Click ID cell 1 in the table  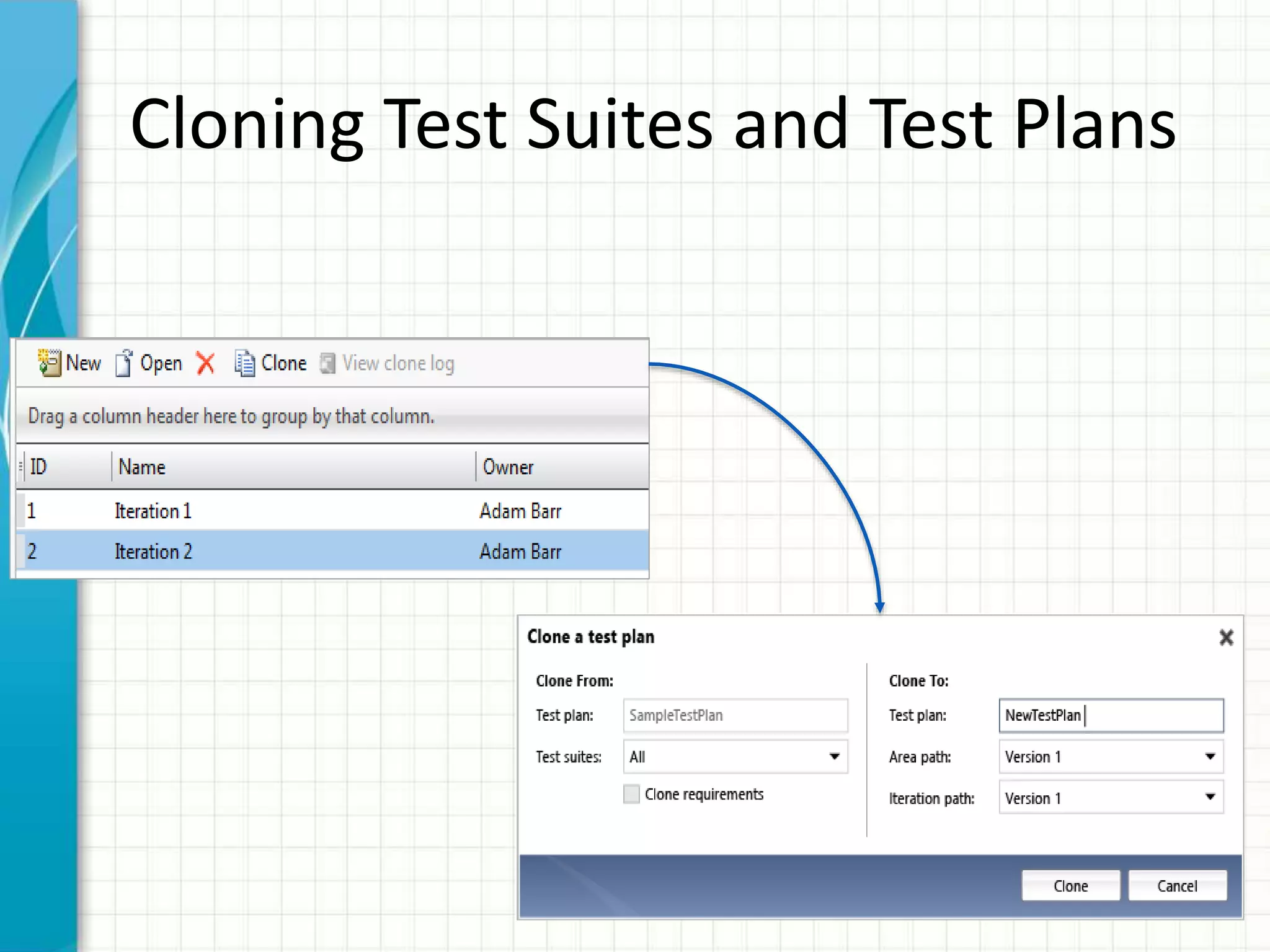tap(32, 511)
